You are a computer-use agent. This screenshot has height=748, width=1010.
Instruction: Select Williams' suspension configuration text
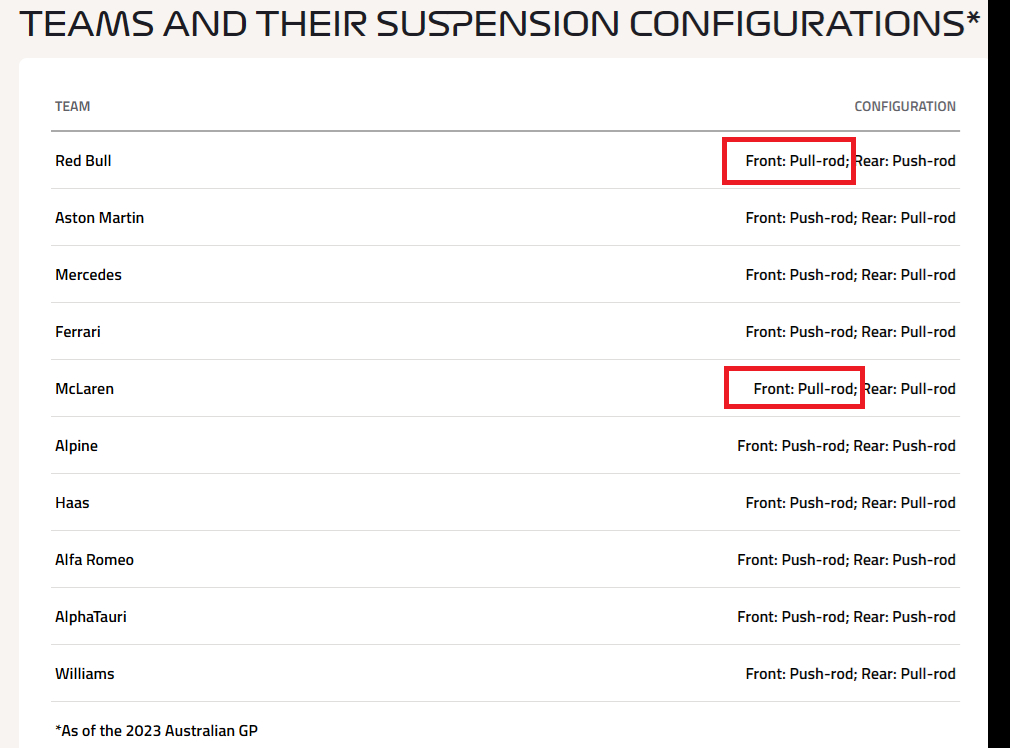pyautogui.click(x=850, y=673)
